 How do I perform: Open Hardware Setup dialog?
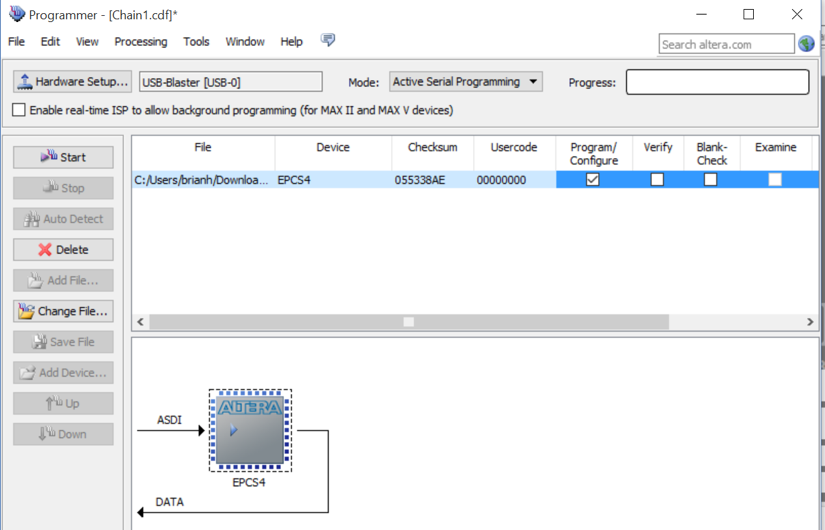(73, 82)
